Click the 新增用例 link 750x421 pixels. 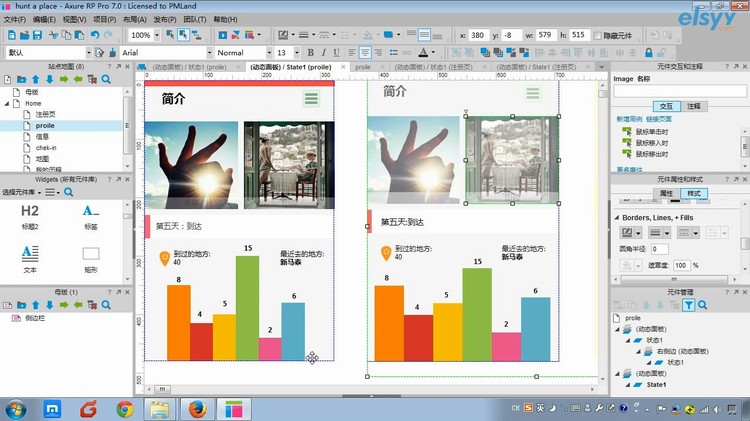tap(628, 118)
